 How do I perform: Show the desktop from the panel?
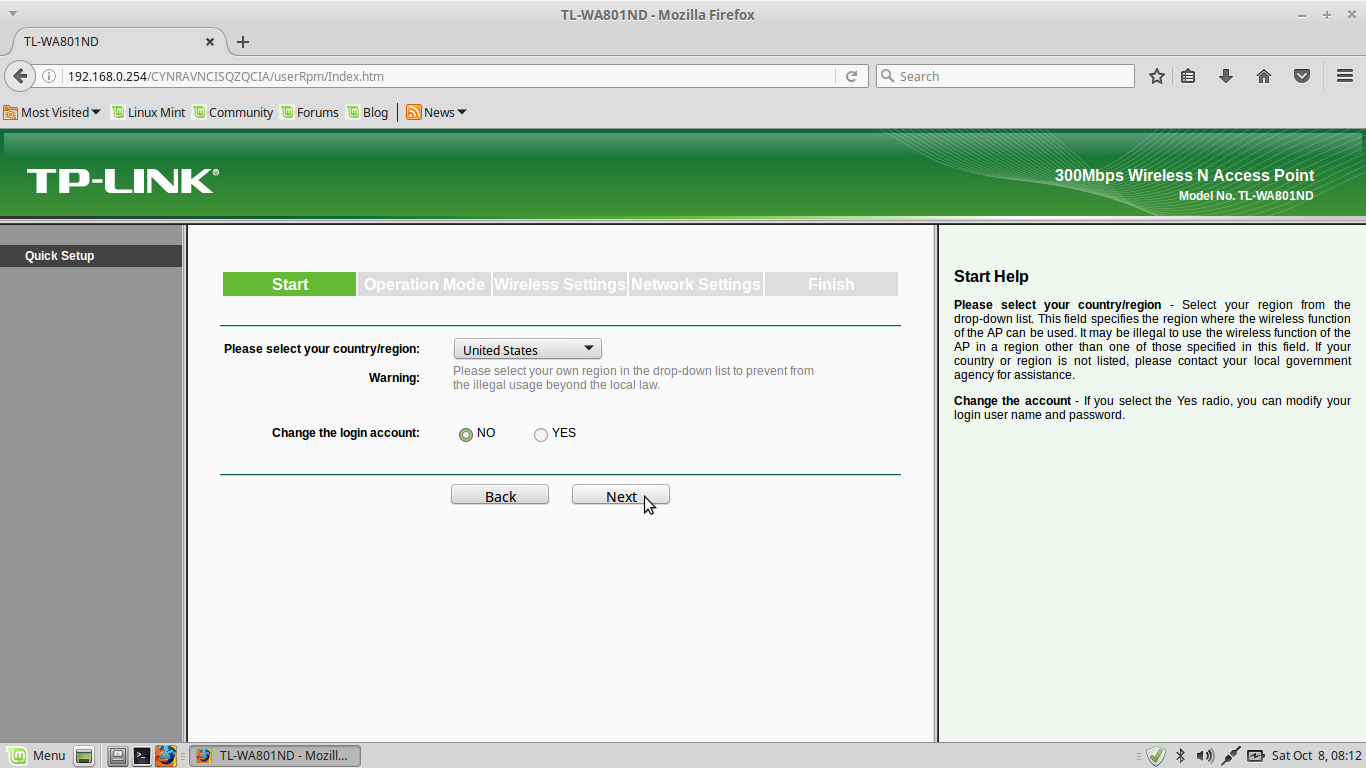[84, 756]
